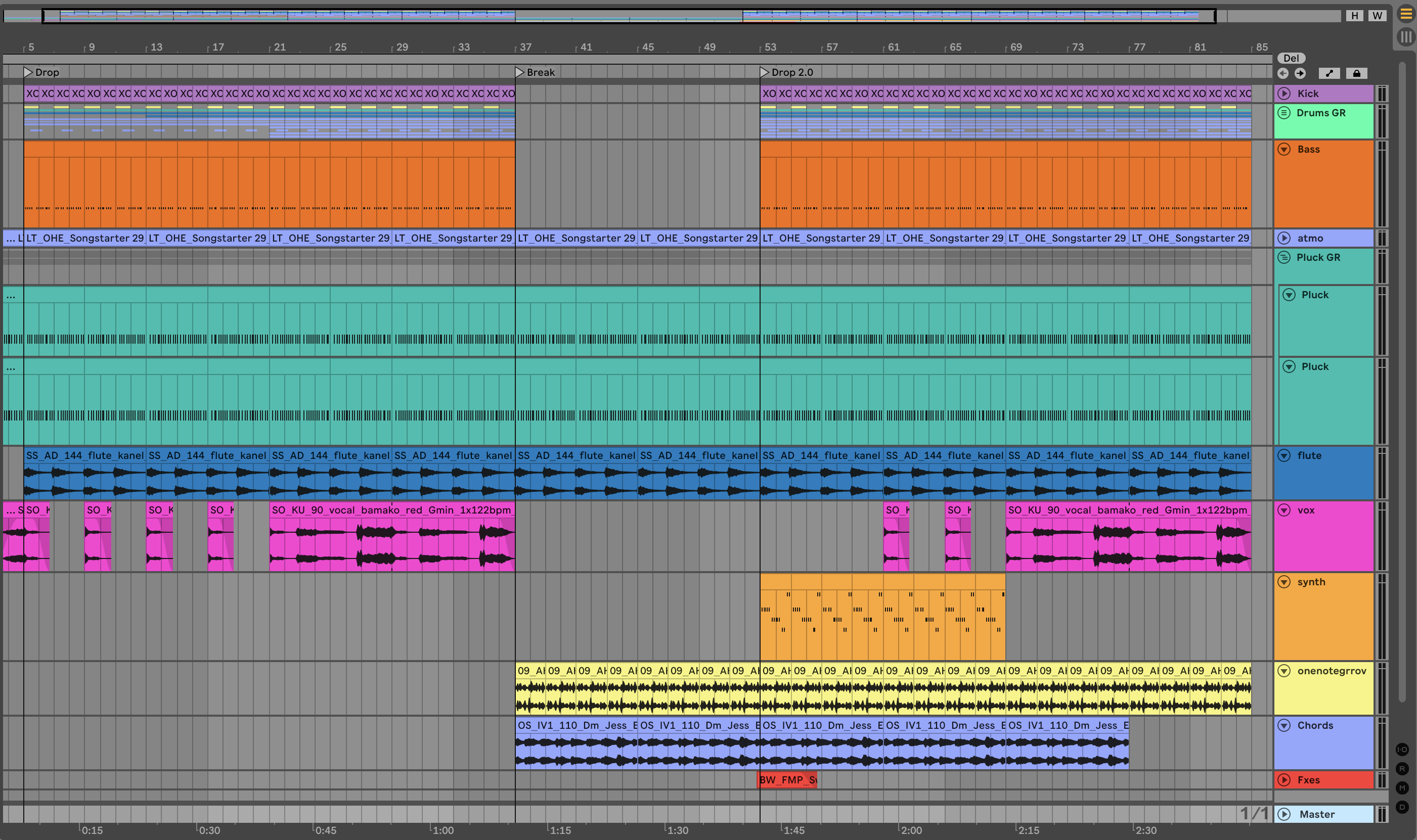Jump to next locator with right arrow
This screenshot has width=1417, height=840.
coord(1300,73)
